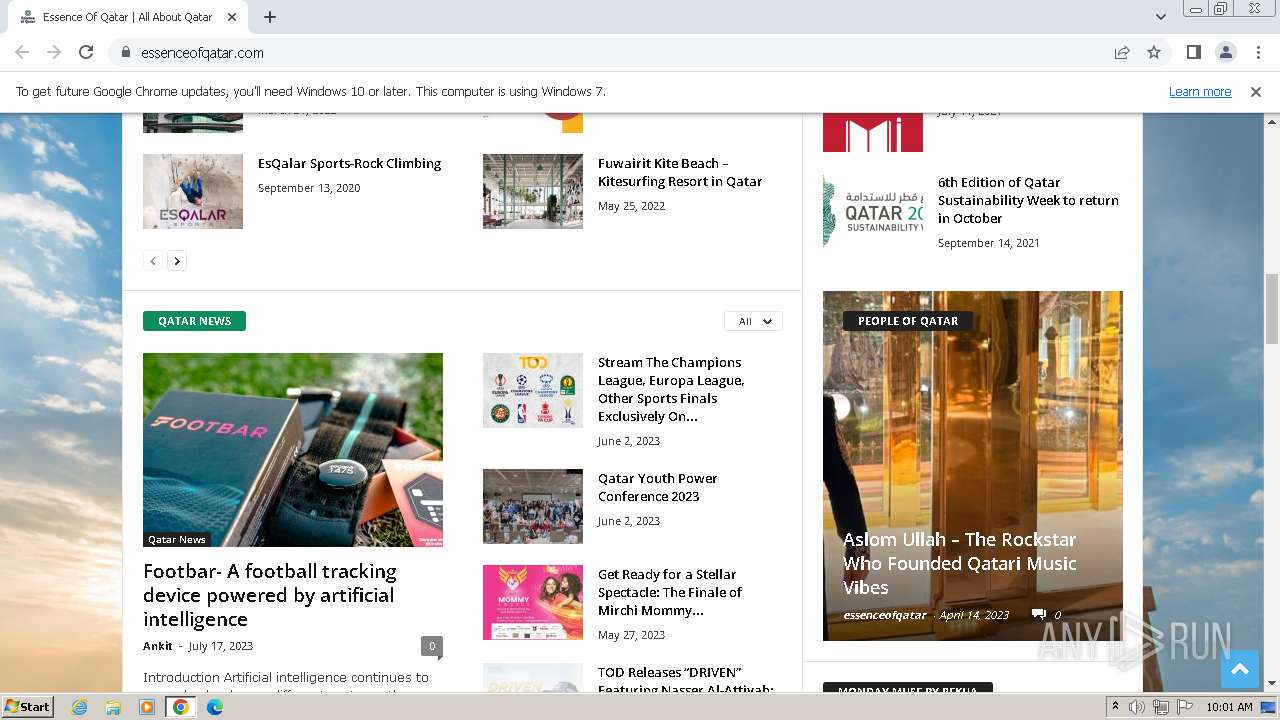Open June 2, 2023 date under Stream article
Image resolution: width=1280 pixels, height=720 pixels.
(629, 441)
